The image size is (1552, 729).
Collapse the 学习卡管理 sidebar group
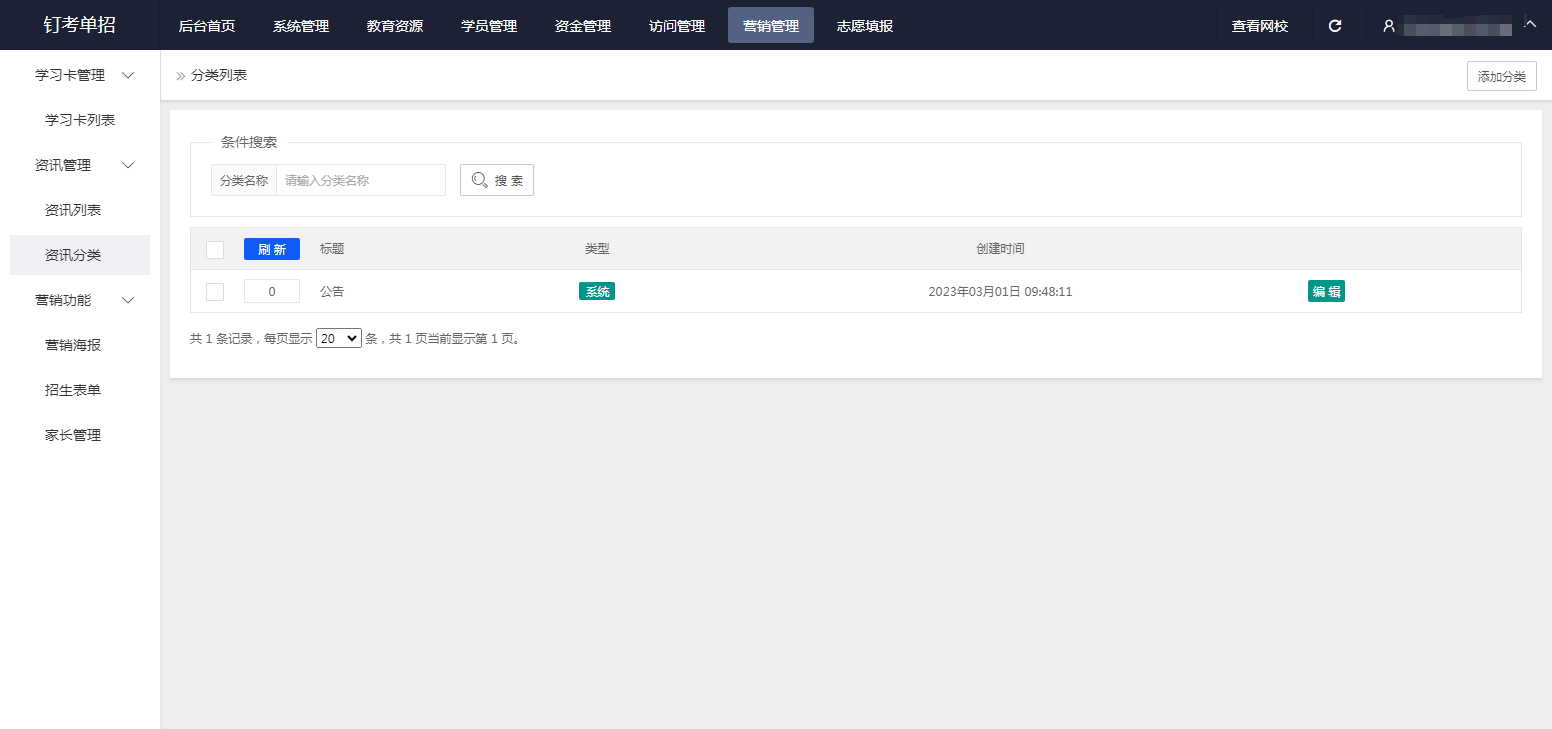click(128, 75)
